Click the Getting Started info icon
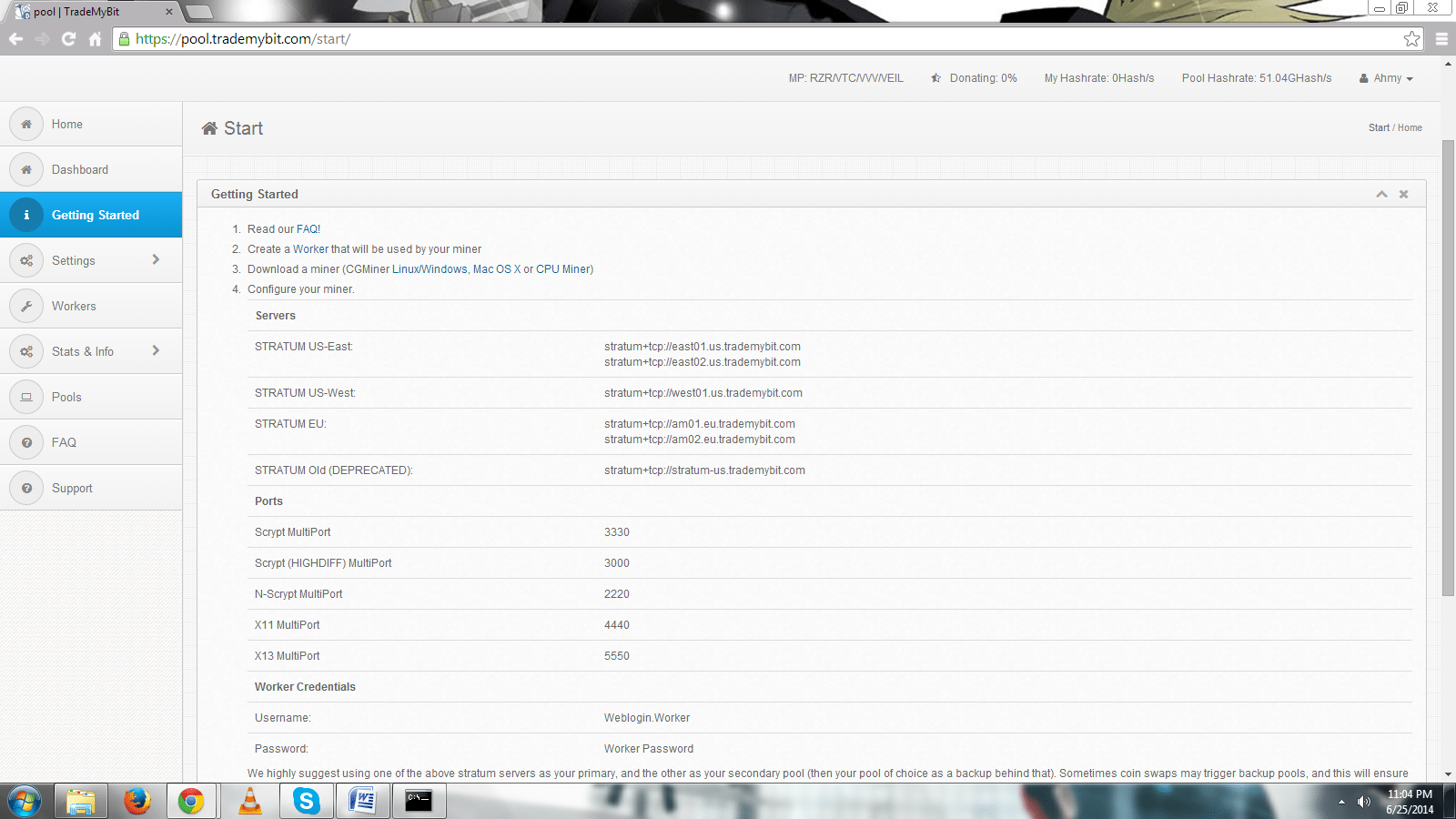The height and width of the screenshot is (819, 1456). (26, 215)
